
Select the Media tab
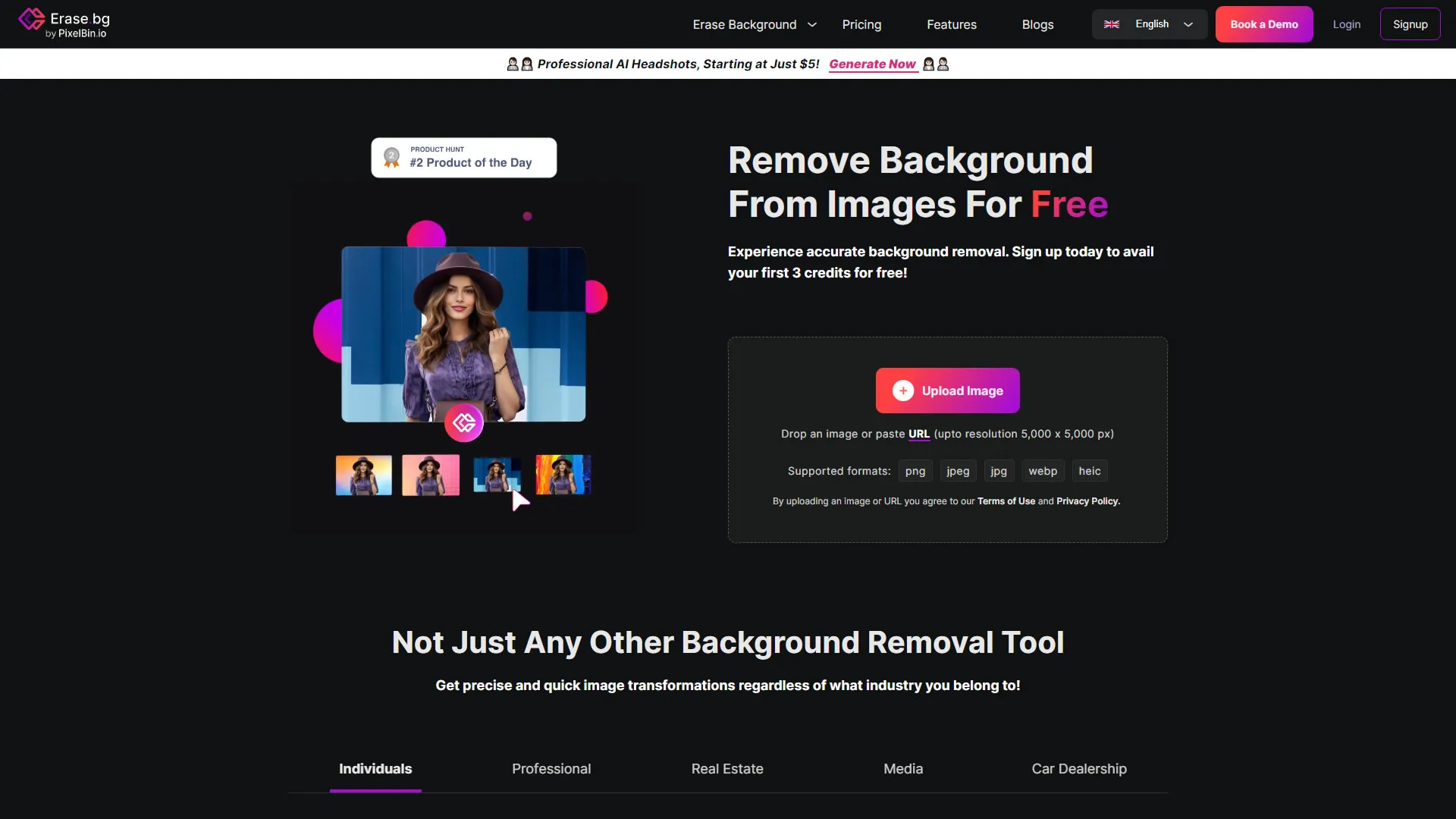click(x=903, y=769)
